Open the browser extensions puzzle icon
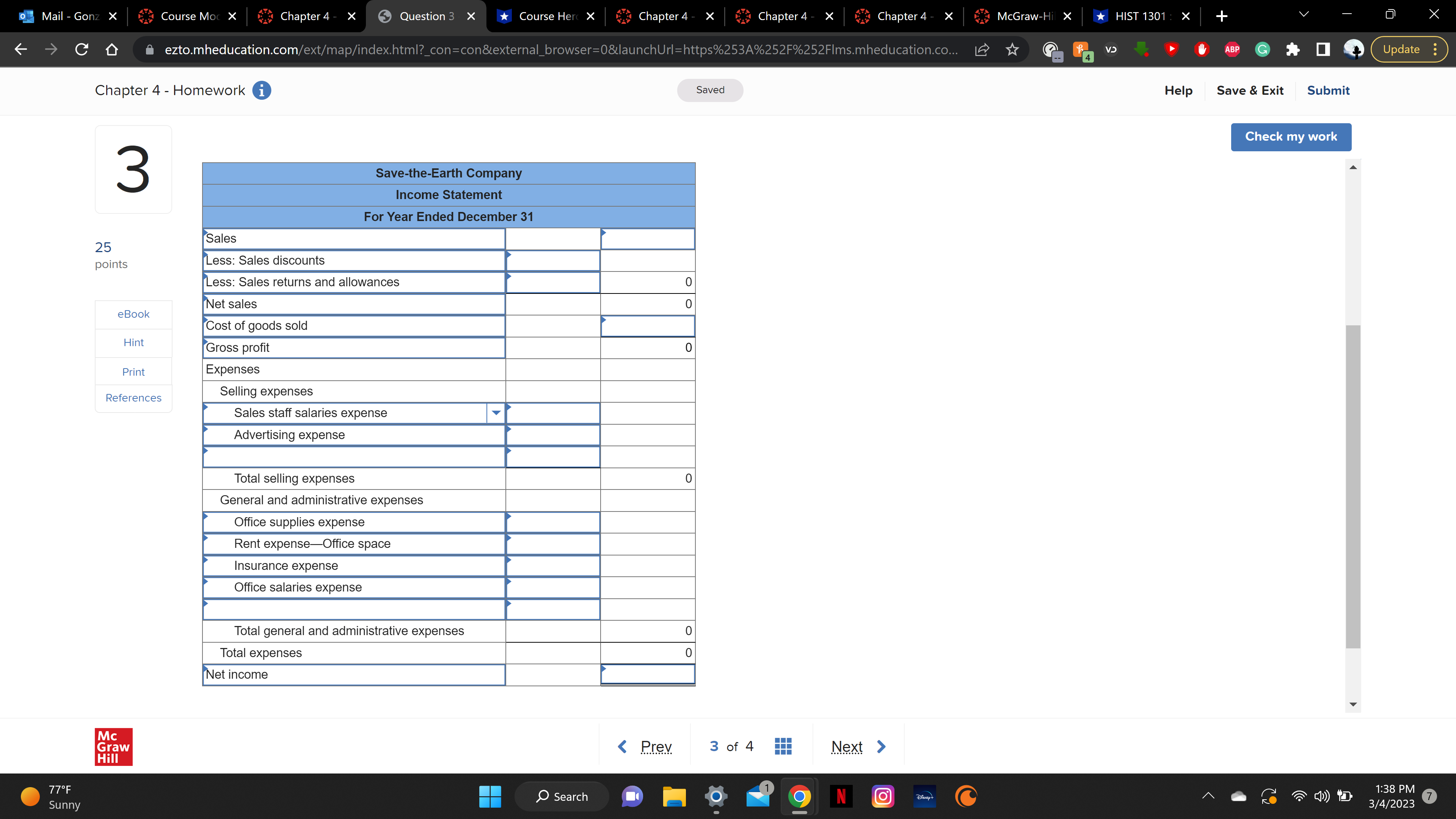 click(x=1293, y=49)
